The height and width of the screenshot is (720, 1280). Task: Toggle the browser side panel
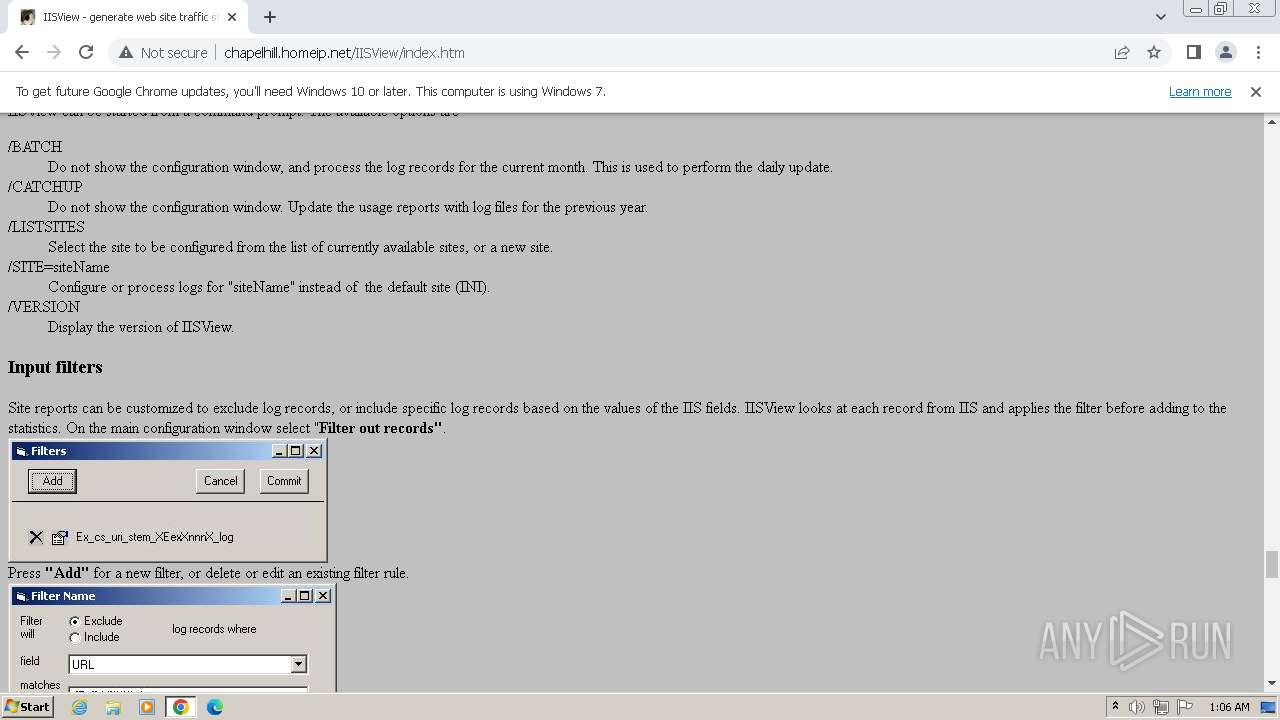click(1193, 53)
